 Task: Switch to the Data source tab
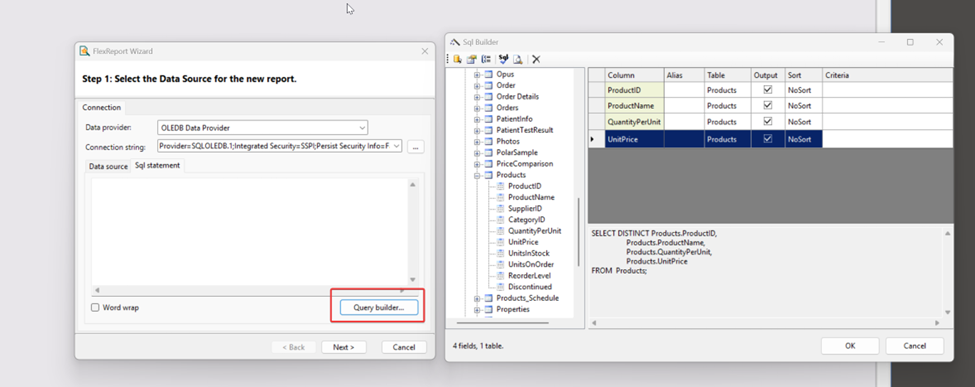[x=108, y=167]
